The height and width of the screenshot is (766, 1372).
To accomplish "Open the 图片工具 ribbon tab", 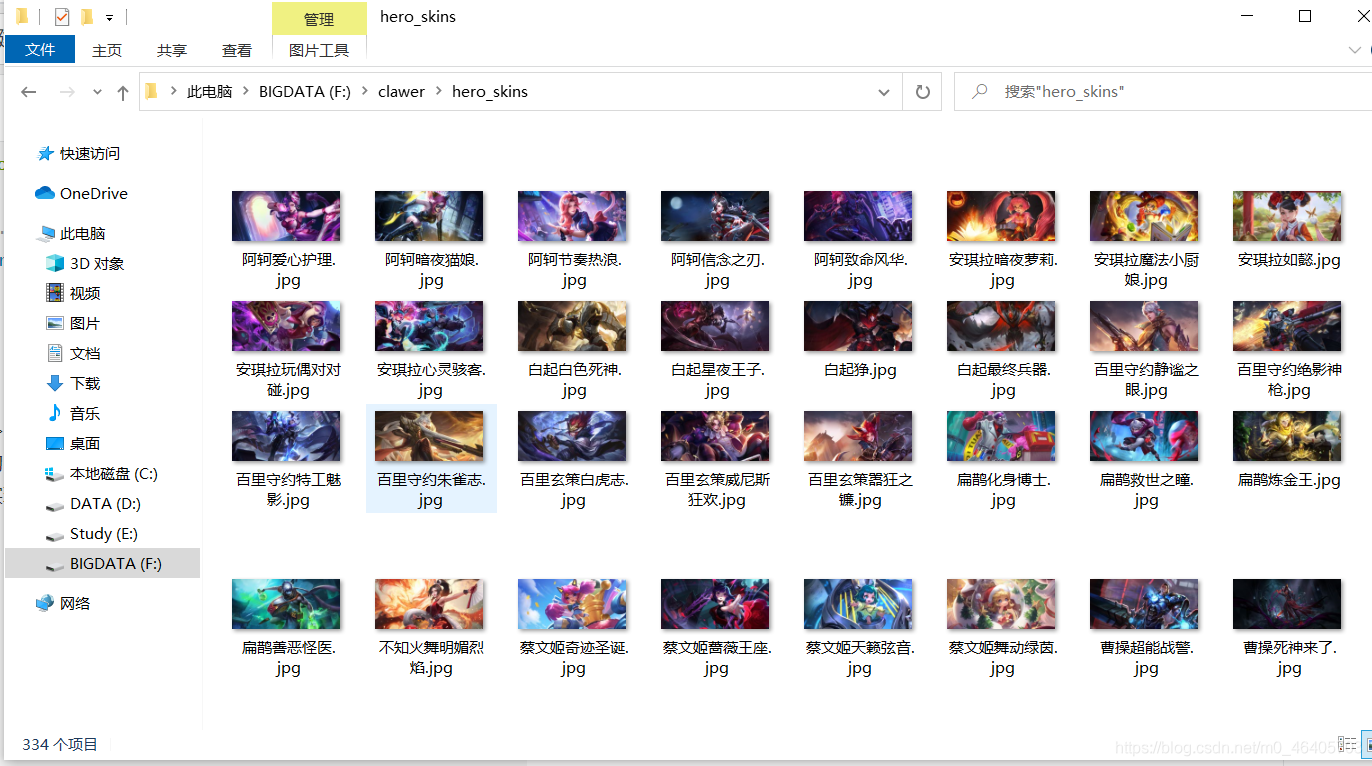I will (x=319, y=50).
